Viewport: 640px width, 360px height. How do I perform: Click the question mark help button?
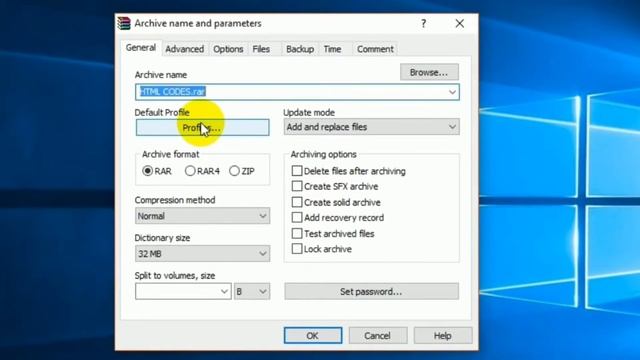(x=423, y=24)
